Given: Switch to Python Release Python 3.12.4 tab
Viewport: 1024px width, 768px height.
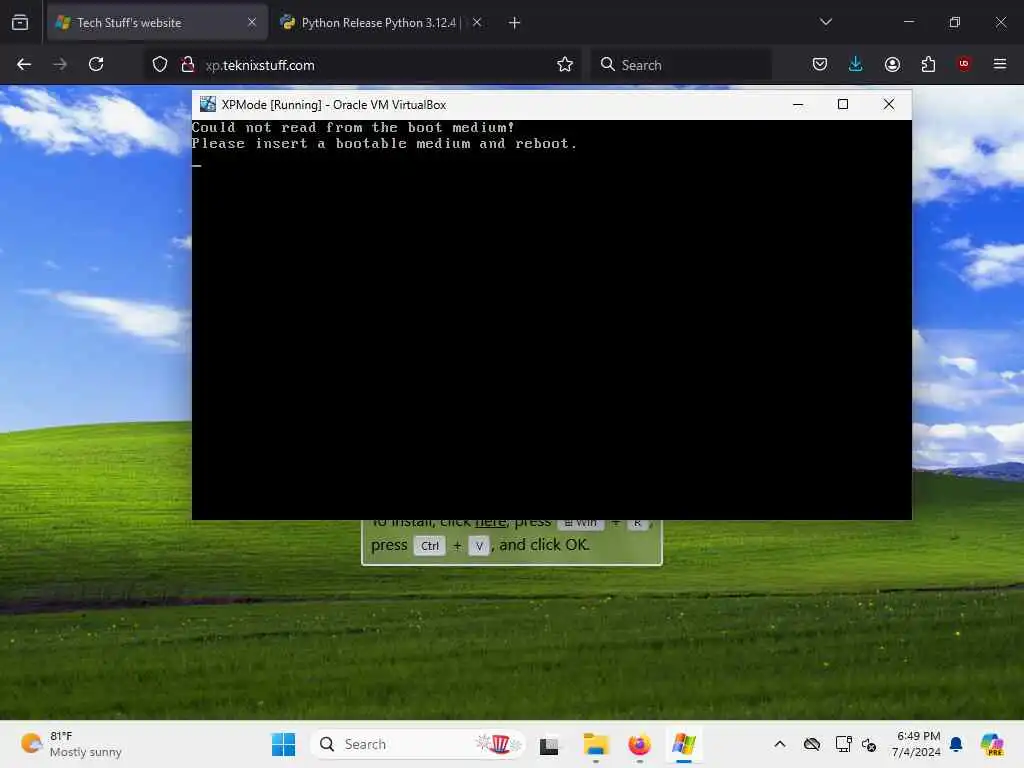Looking at the screenshot, I should pyautogui.click(x=377, y=22).
